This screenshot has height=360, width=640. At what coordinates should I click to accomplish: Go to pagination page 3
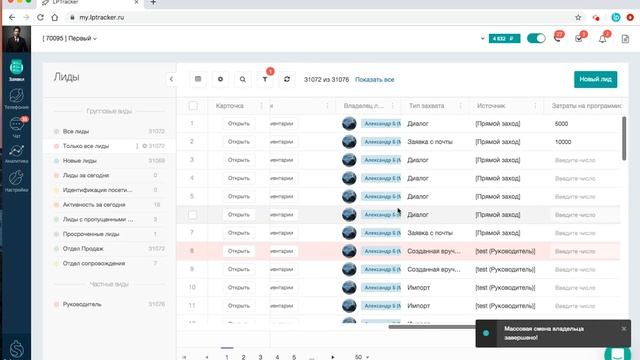pos(260,357)
